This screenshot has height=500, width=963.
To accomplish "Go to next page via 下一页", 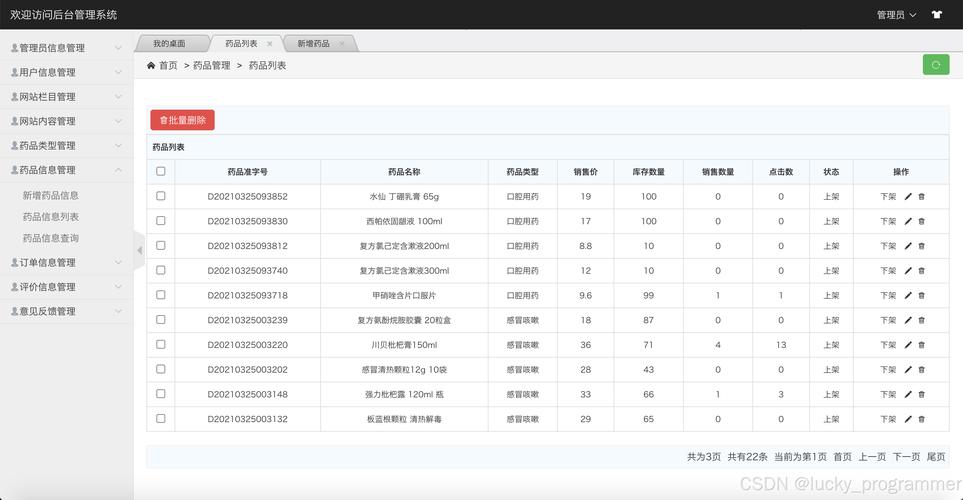I will [906, 457].
